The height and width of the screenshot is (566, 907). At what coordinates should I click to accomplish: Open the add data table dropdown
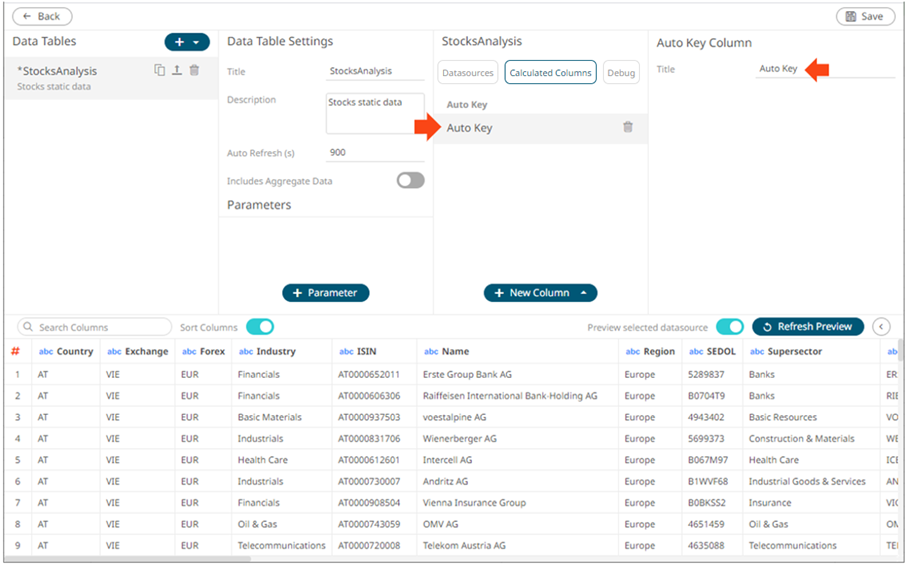tap(188, 42)
